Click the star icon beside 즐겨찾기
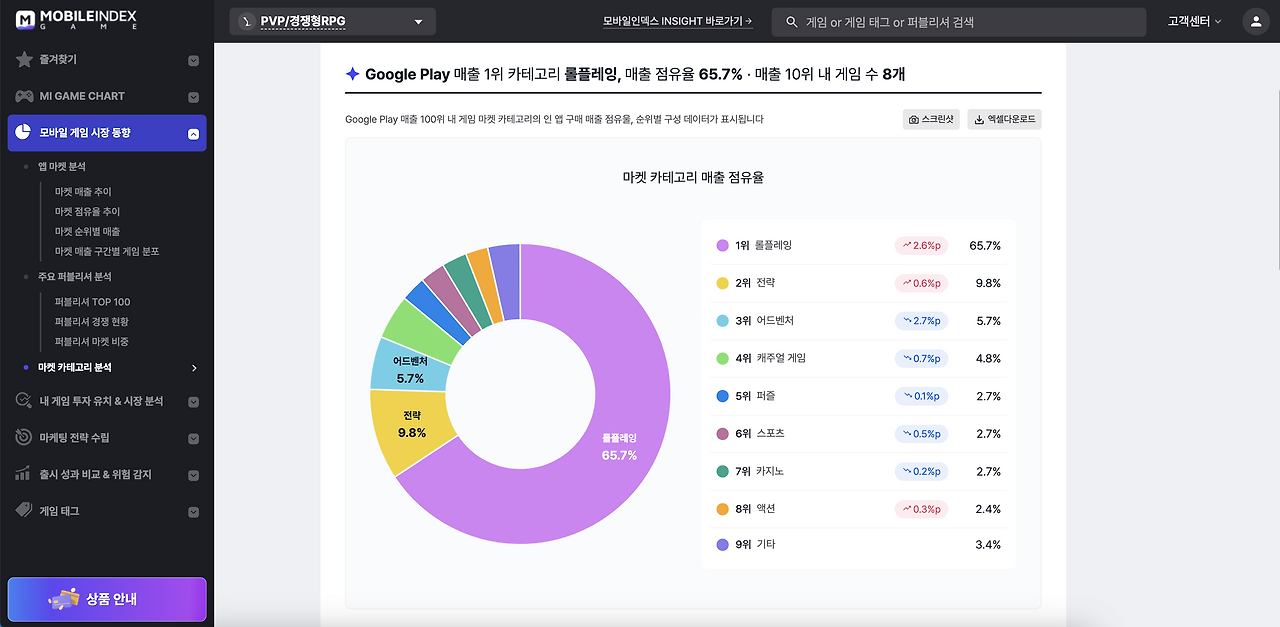 click(x=24, y=60)
